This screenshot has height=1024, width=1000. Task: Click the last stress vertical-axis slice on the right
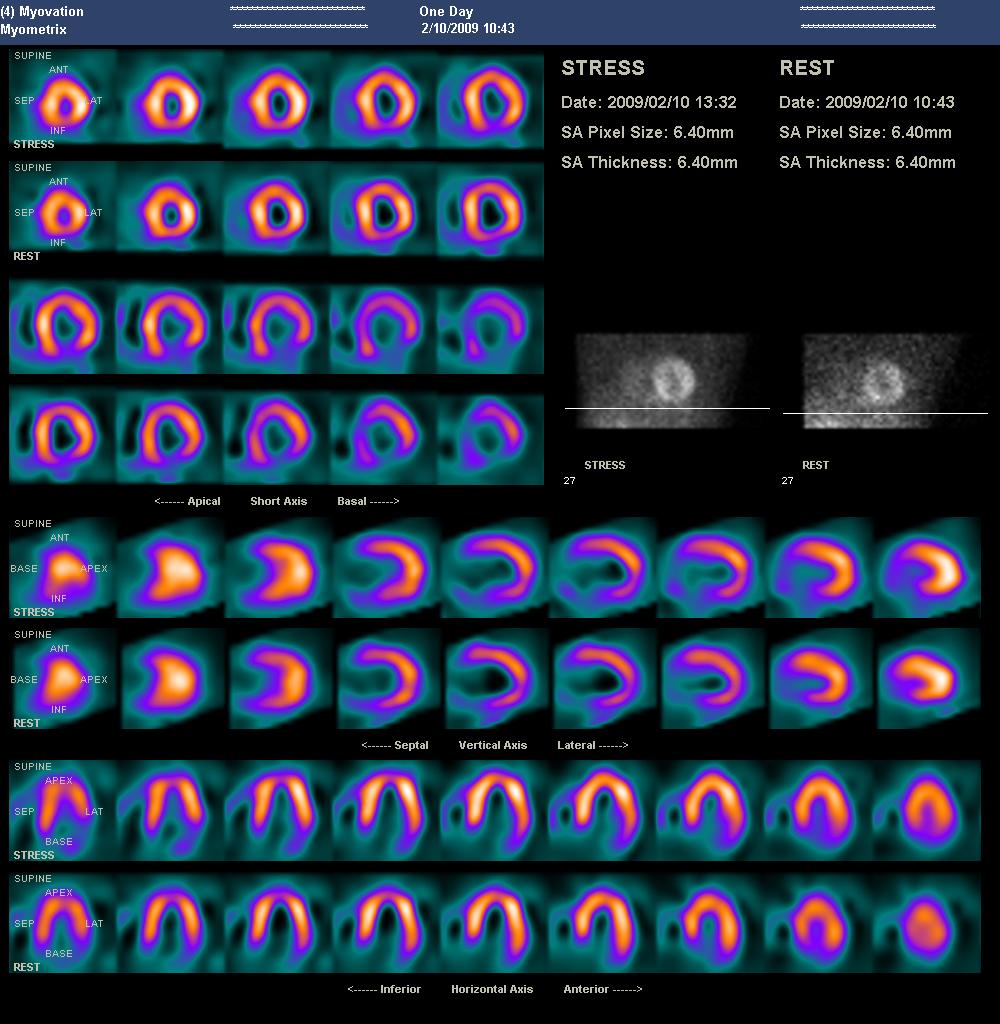point(928,568)
